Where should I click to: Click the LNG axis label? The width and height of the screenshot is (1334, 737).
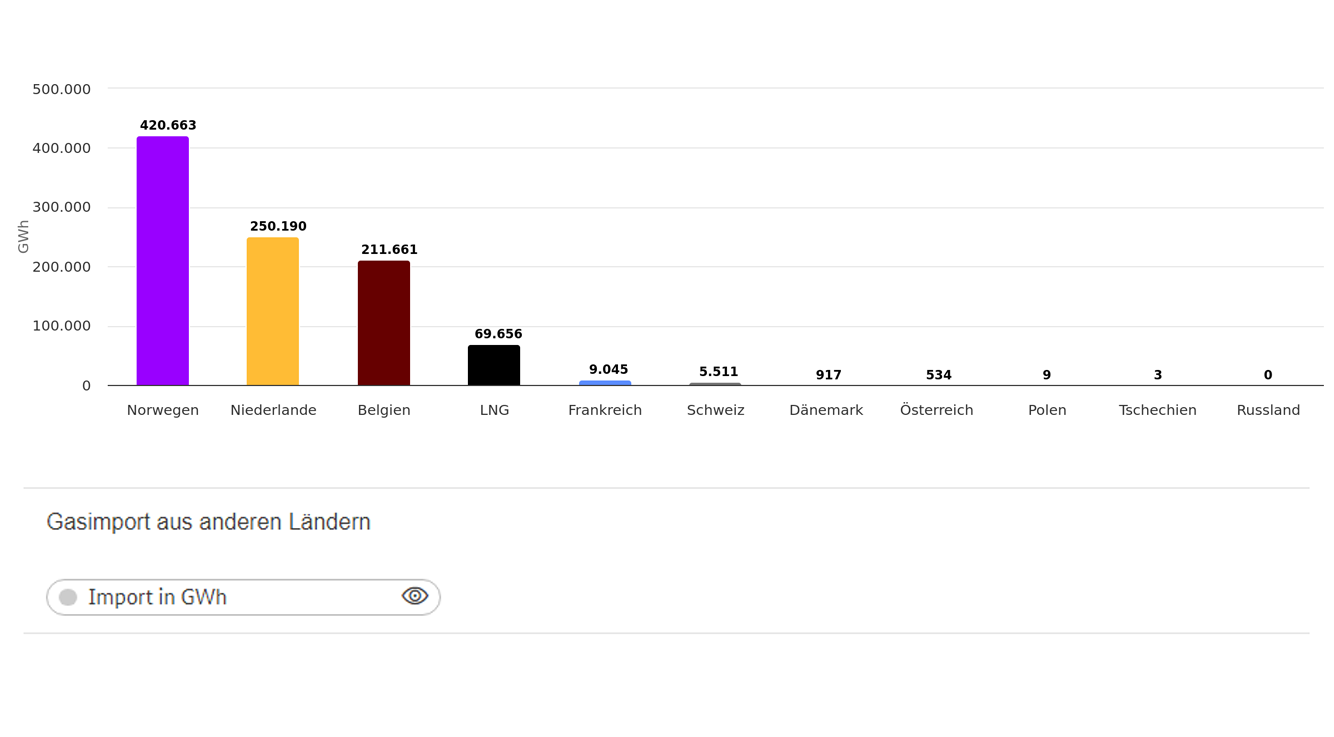[494, 410]
